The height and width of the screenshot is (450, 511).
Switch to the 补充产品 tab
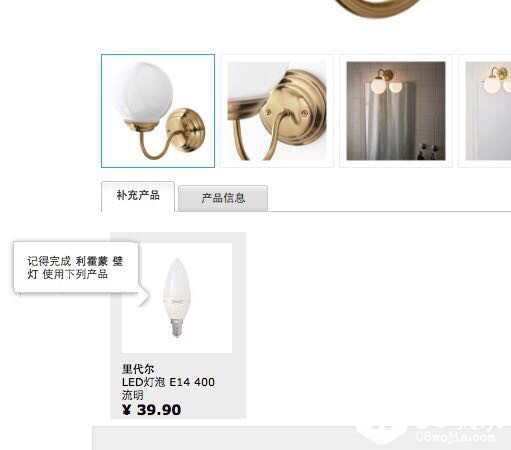click(x=138, y=196)
